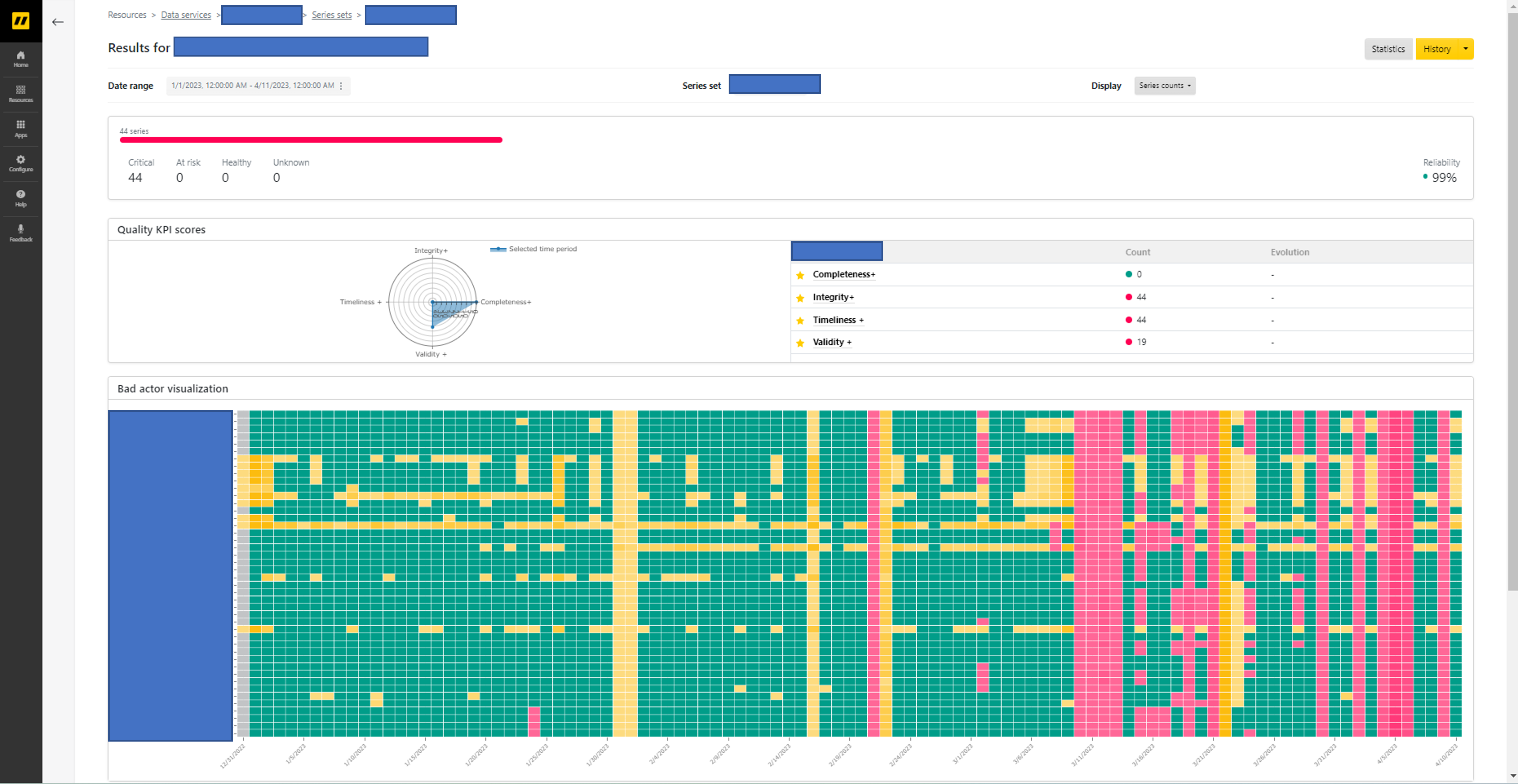This screenshot has height=784, width=1518.
Task: Expand the Timeliness KPI details
Action: (x=837, y=320)
